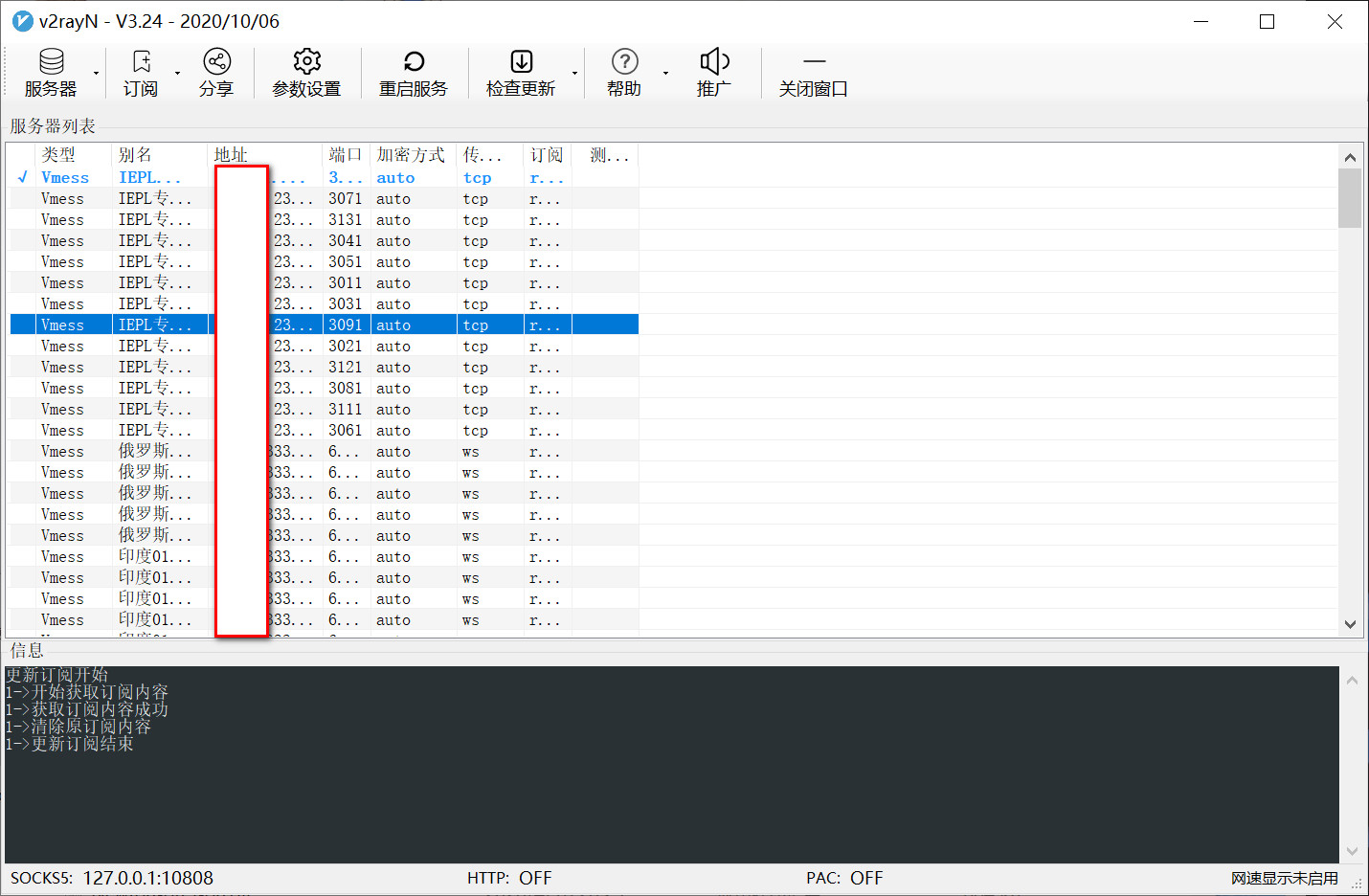The height and width of the screenshot is (896, 1369).
Task: Sort by the 端口 column header
Action: click(347, 155)
